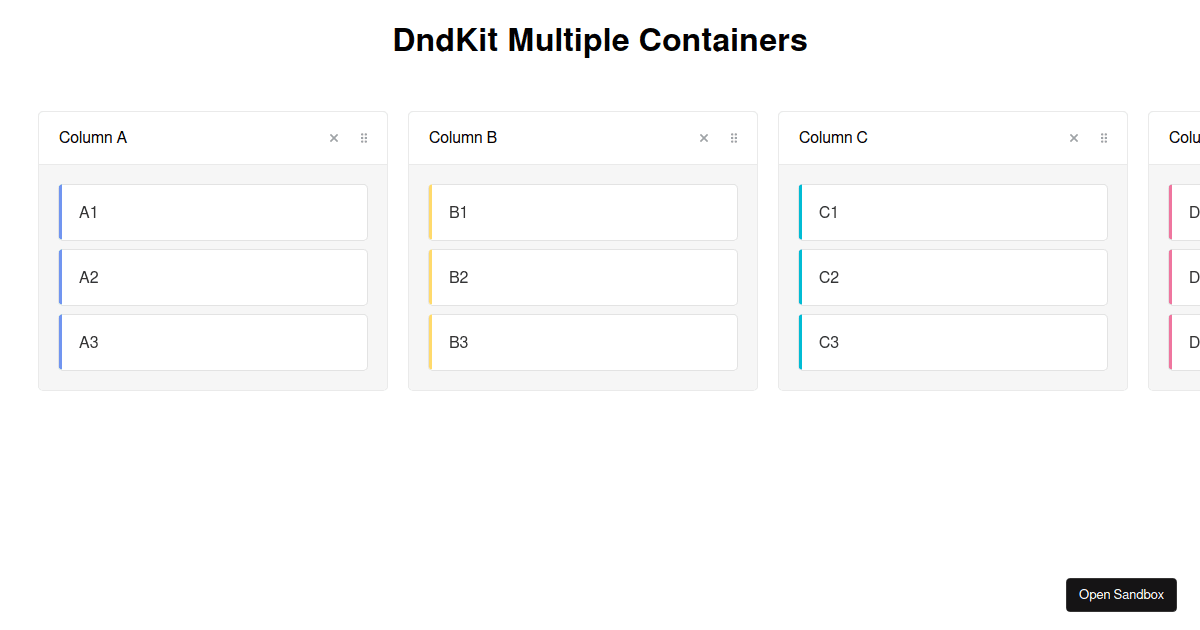Select the C2 card in Column C

[x=952, y=277]
